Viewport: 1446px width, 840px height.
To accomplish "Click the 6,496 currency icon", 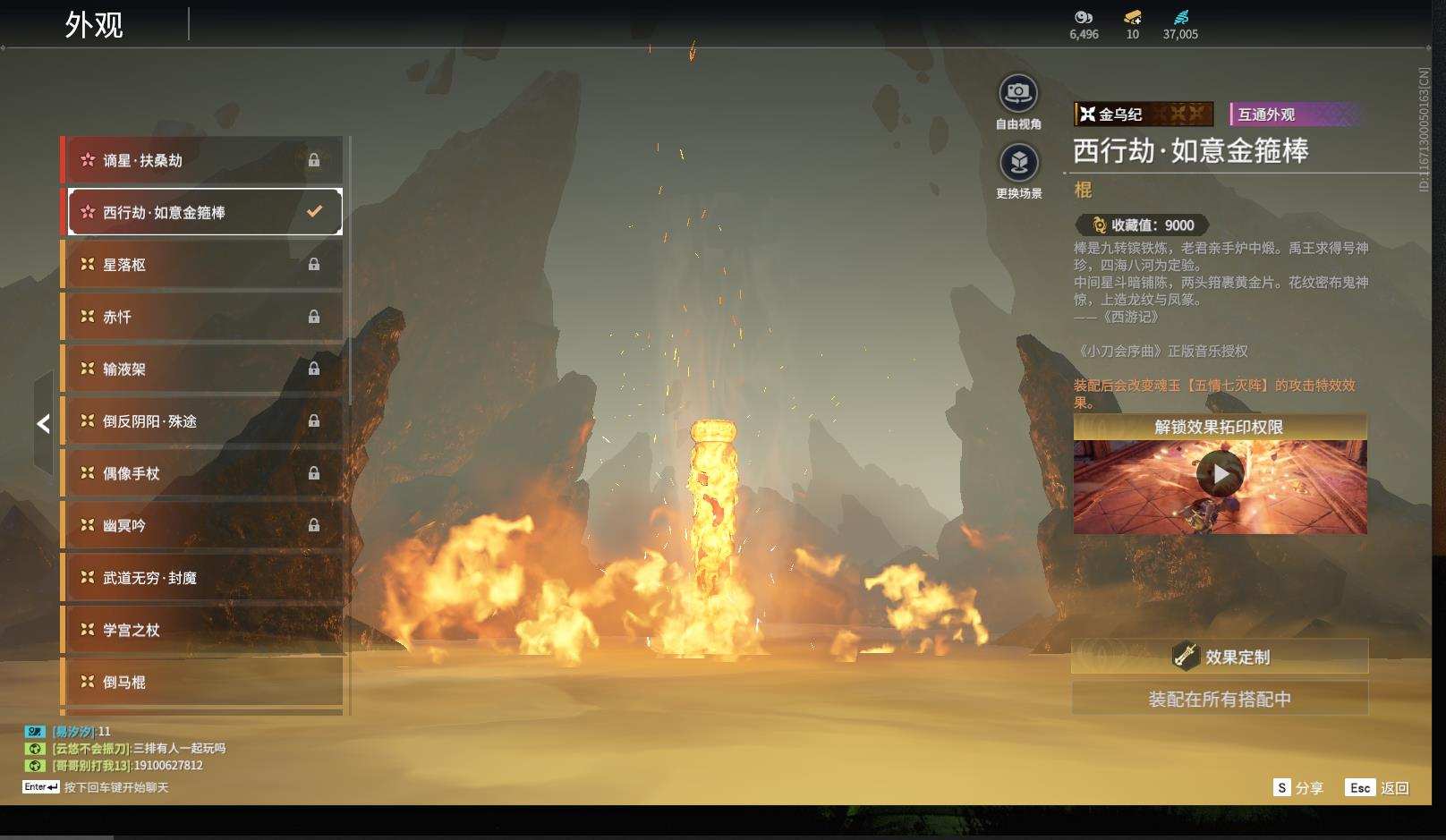I will pos(1084,17).
